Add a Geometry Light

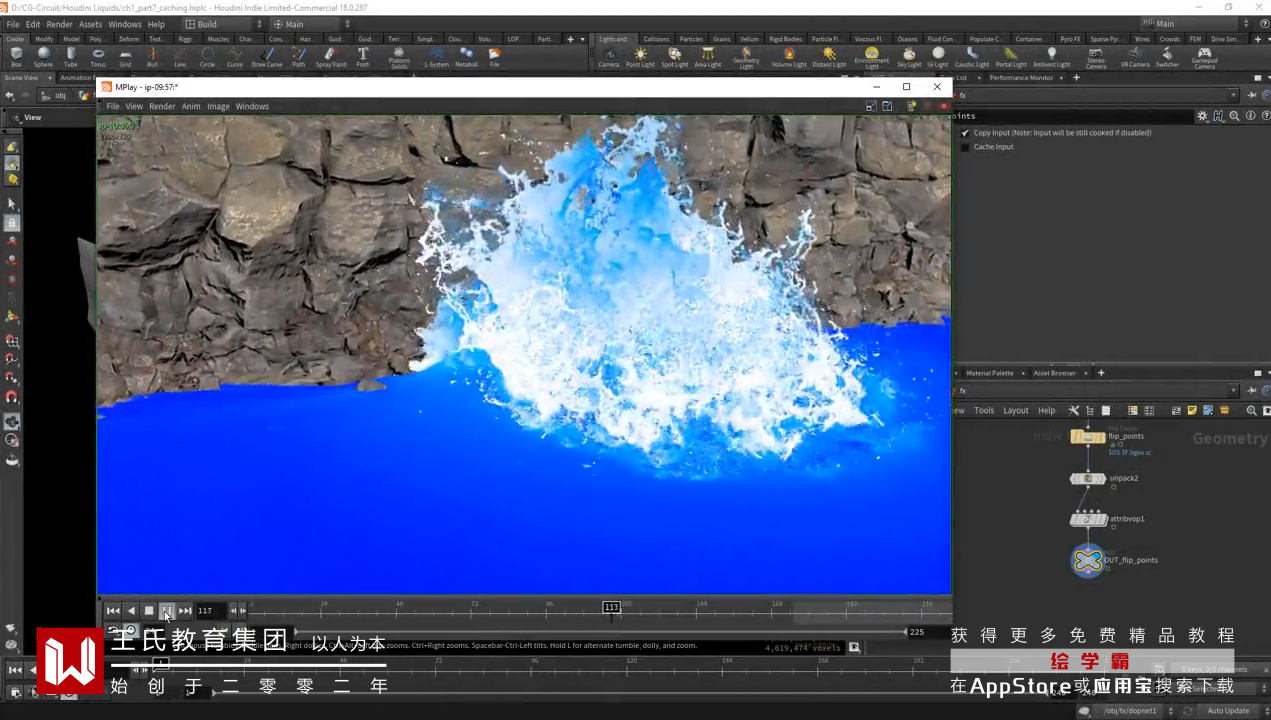coord(746,58)
